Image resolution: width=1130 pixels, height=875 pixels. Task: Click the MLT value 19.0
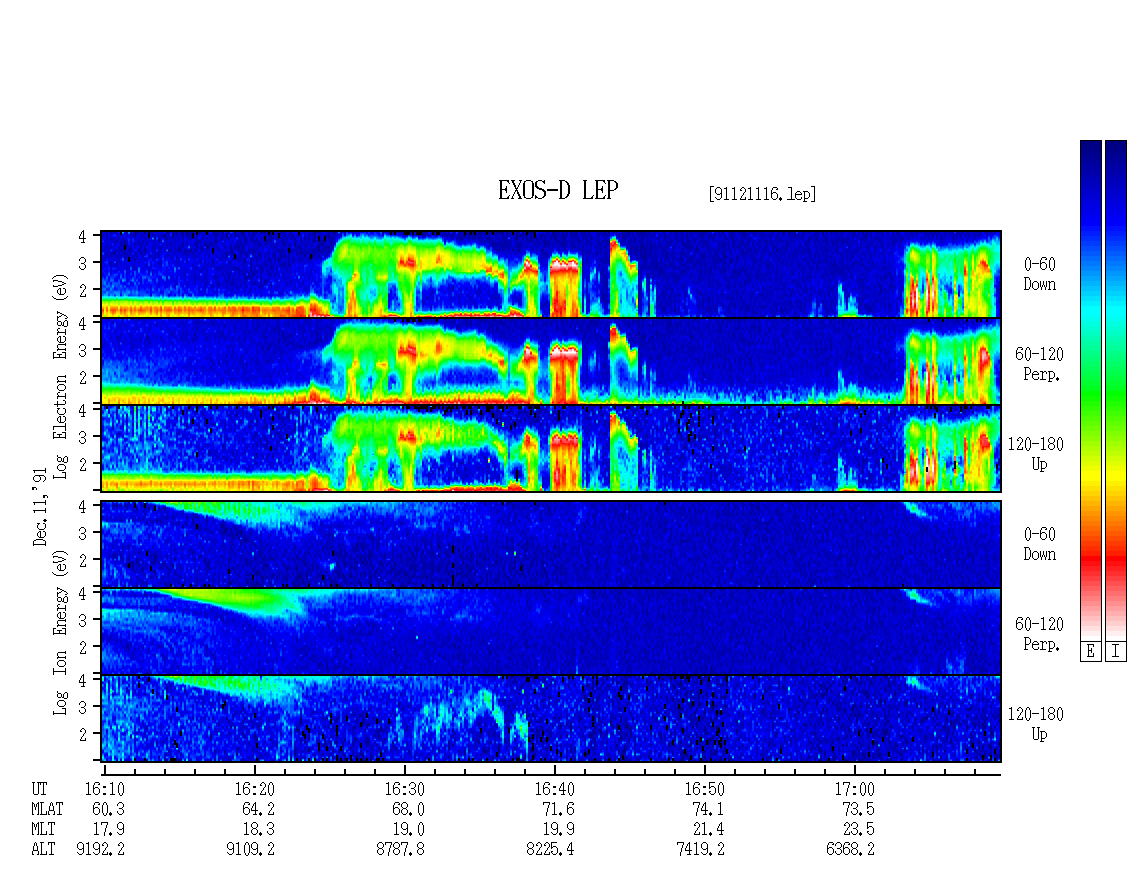408,830
